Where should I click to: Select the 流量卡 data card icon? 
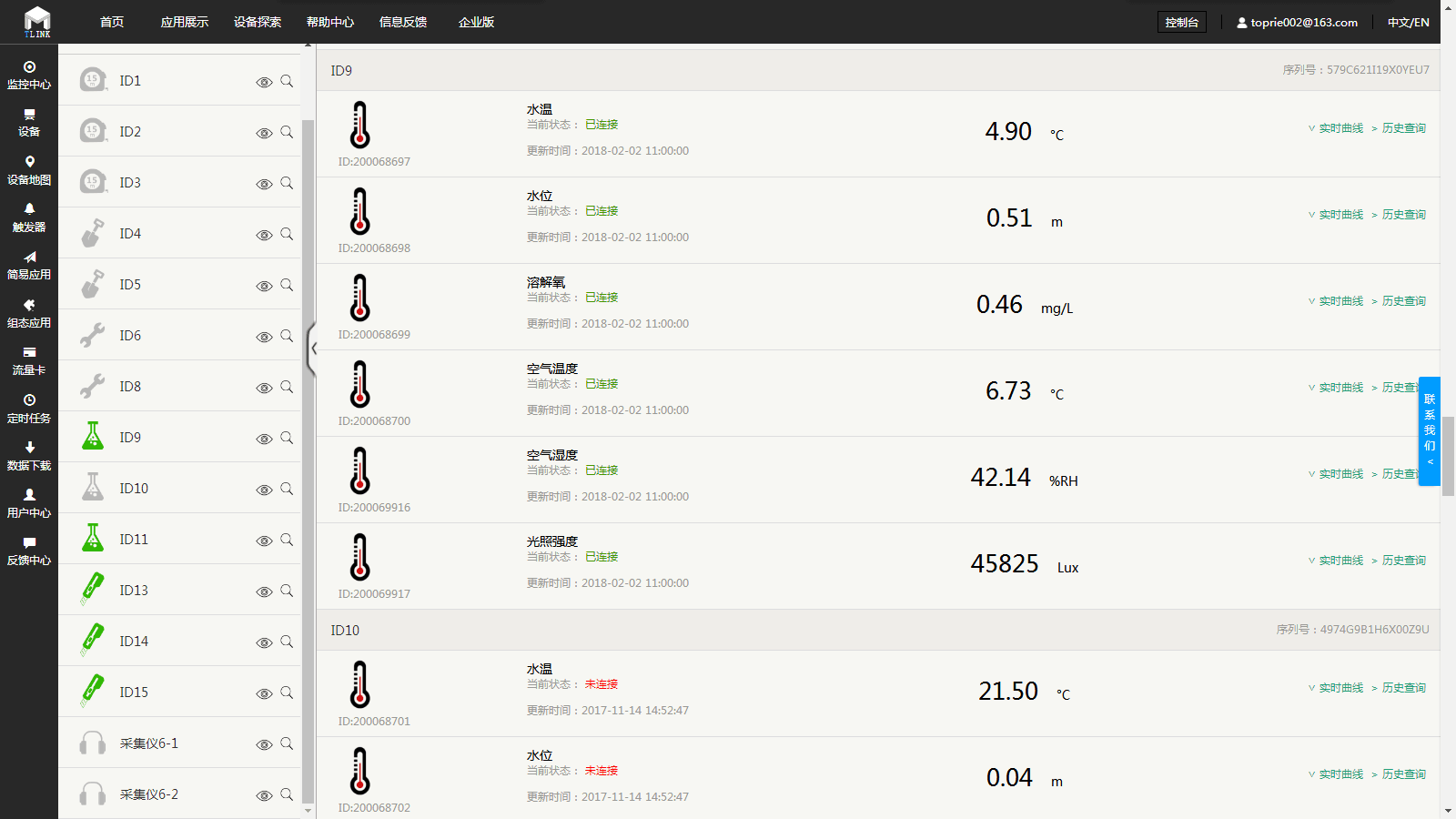29,352
